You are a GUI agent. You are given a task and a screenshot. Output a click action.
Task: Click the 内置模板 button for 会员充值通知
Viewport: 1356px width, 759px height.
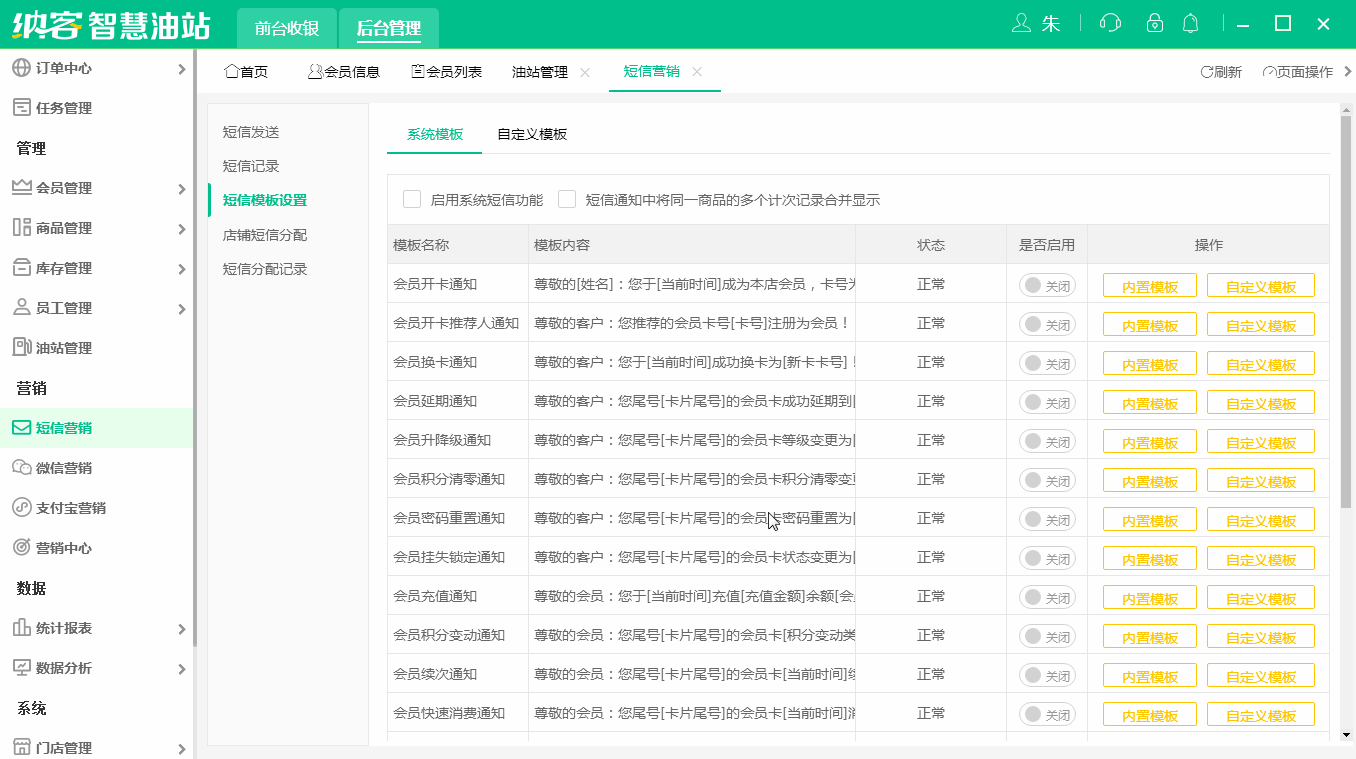(x=1149, y=597)
